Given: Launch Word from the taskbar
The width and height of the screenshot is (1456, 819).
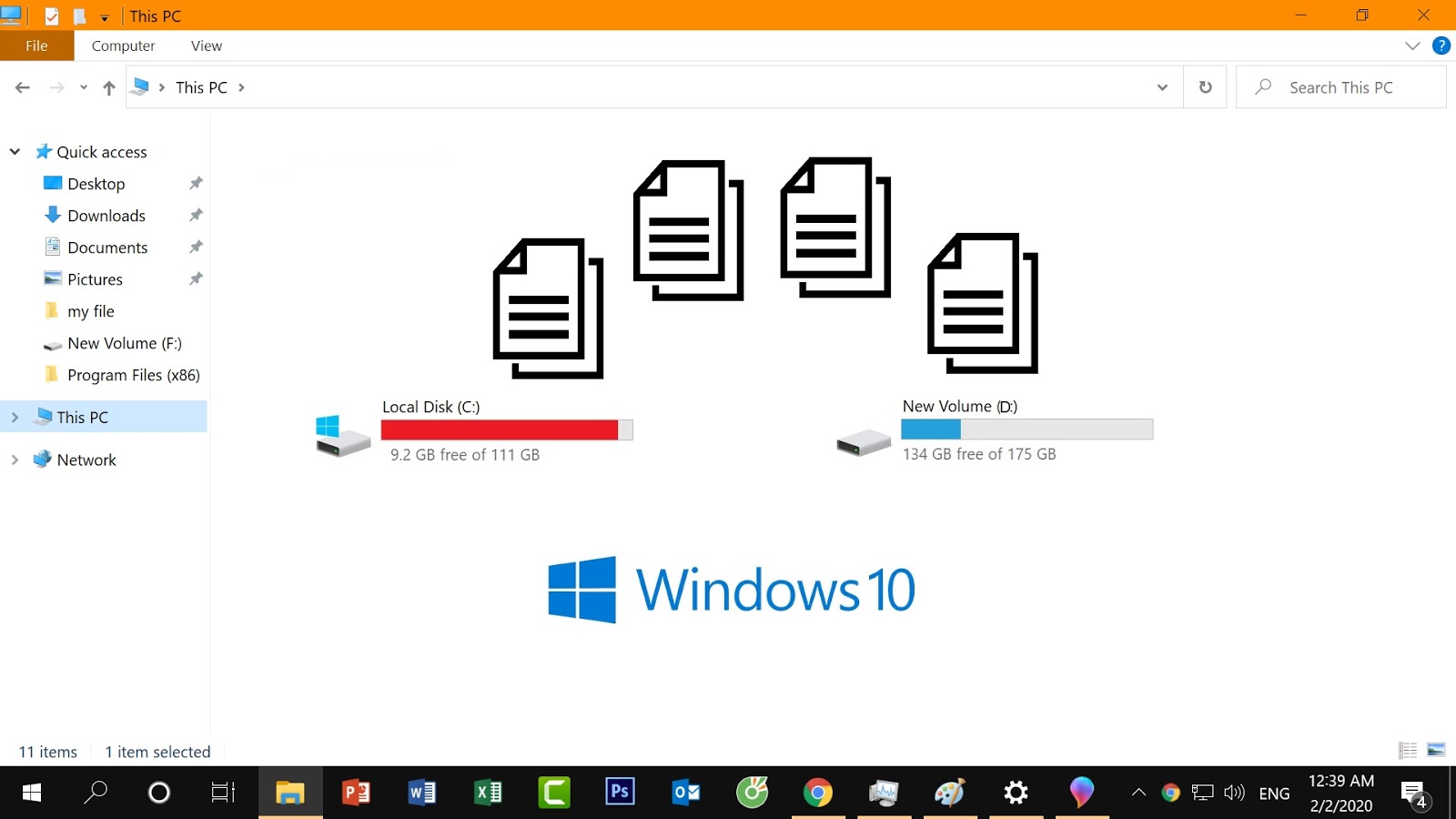Looking at the screenshot, I should coord(422,793).
